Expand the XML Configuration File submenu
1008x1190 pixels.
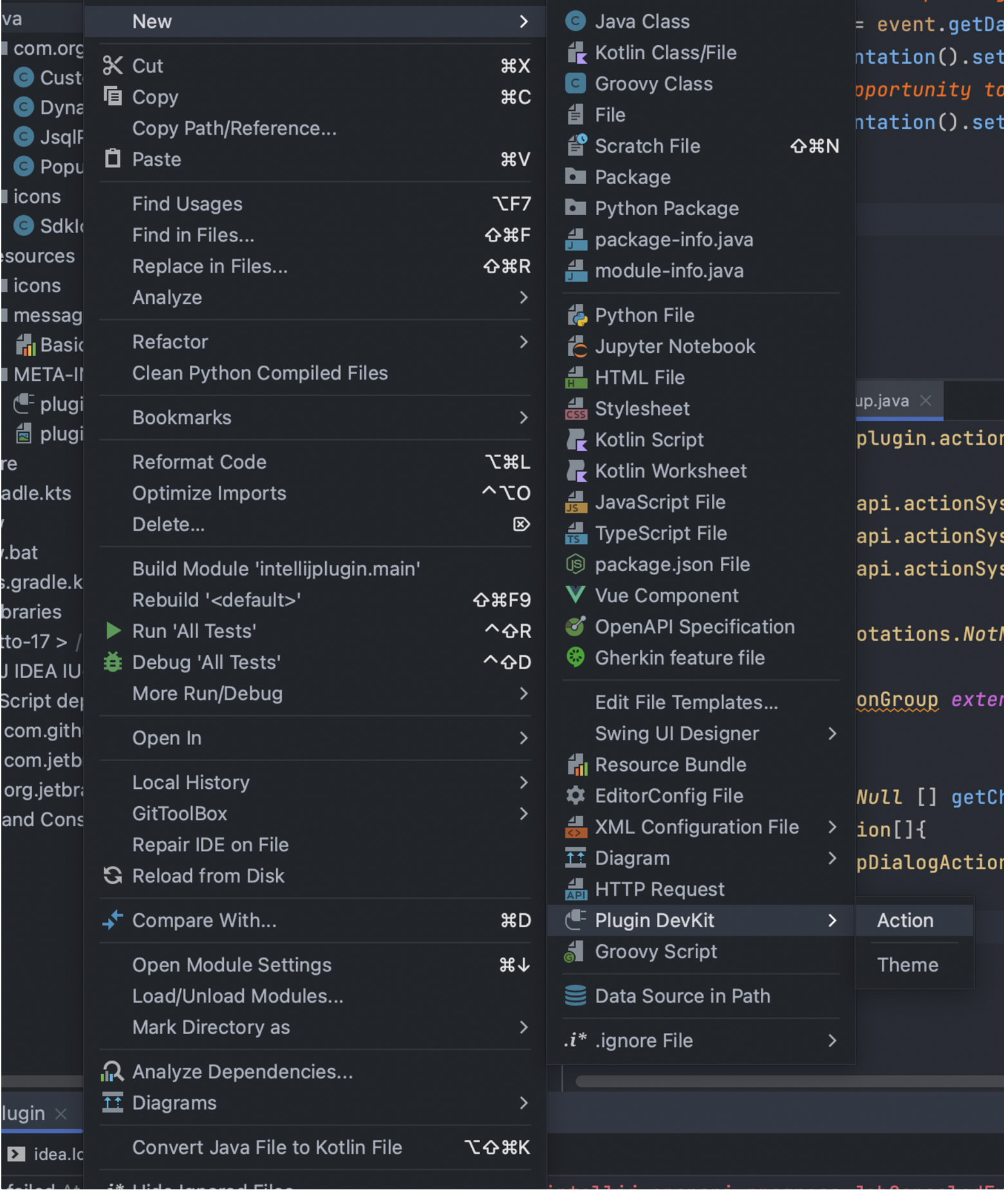(701, 827)
